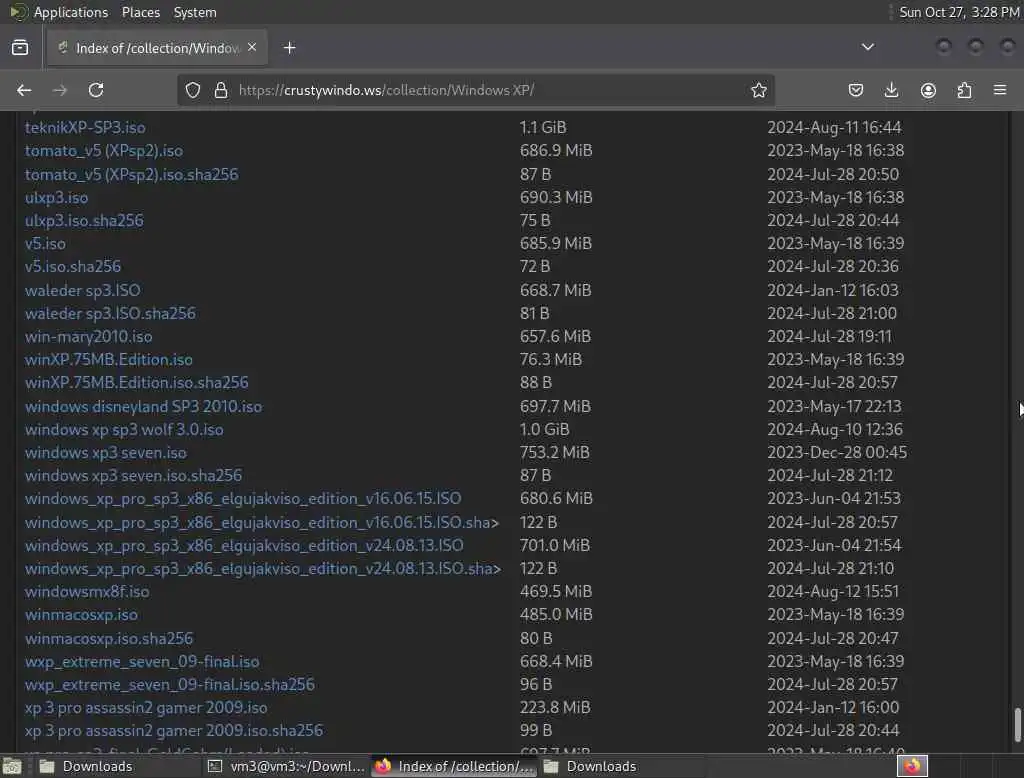Download v5.iso file
Image resolution: width=1024 pixels, height=778 pixels.
click(x=45, y=244)
